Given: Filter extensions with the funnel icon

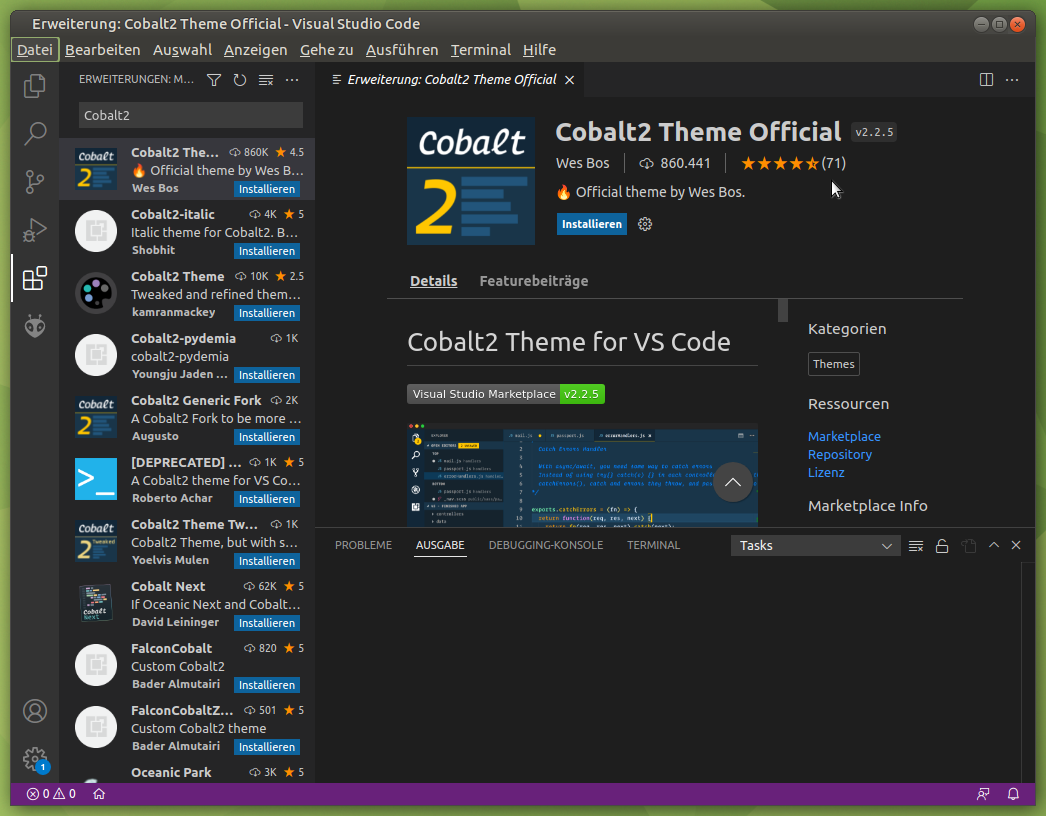Looking at the screenshot, I should pyautogui.click(x=214, y=80).
